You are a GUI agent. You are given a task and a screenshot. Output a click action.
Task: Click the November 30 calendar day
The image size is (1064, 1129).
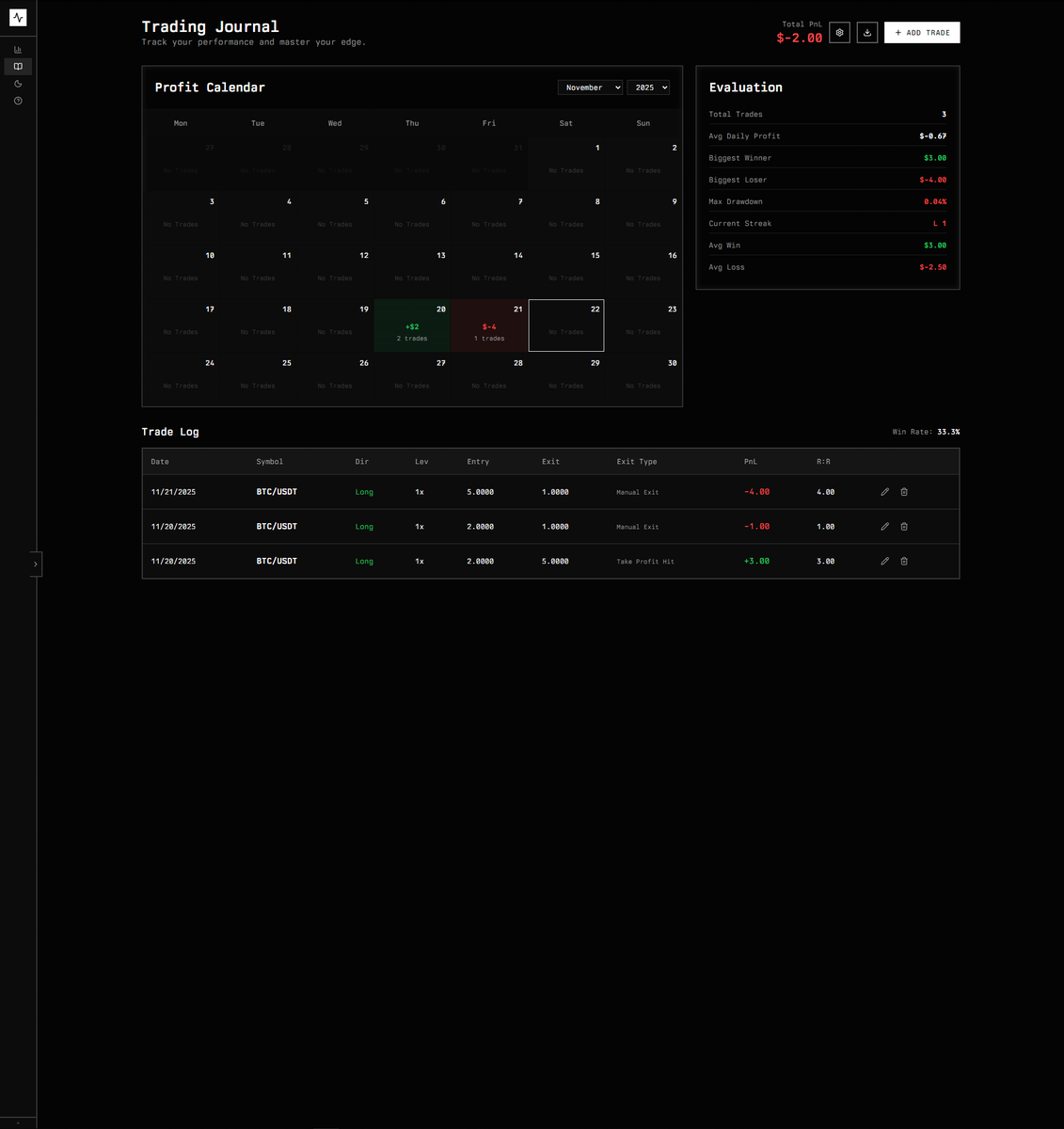(643, 378)
